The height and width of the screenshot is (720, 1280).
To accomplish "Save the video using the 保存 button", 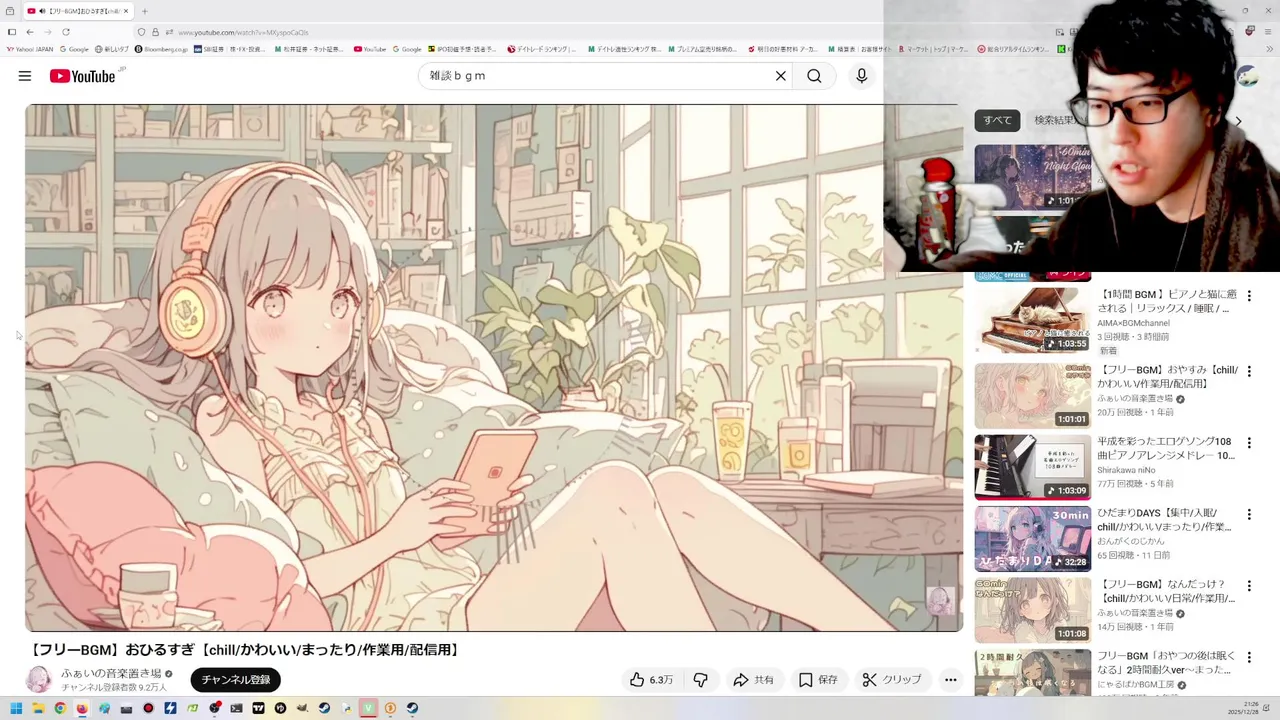I will click(x=818, y=680).
